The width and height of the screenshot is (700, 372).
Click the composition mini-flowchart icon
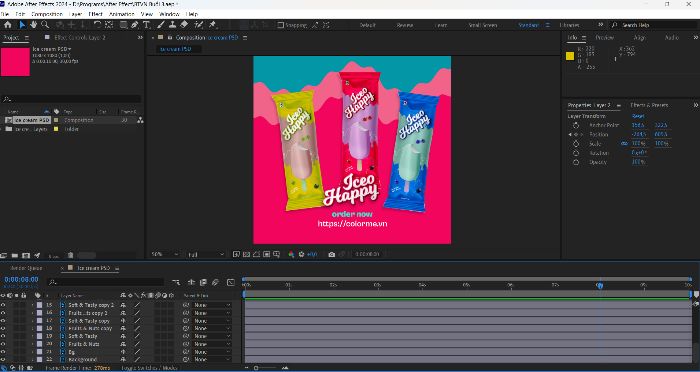(x=176, y=282)
